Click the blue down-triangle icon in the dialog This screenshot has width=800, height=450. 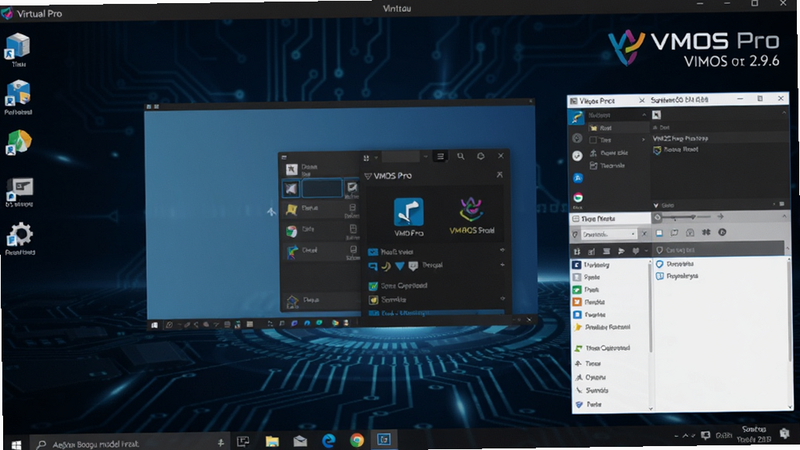point(399,266)
